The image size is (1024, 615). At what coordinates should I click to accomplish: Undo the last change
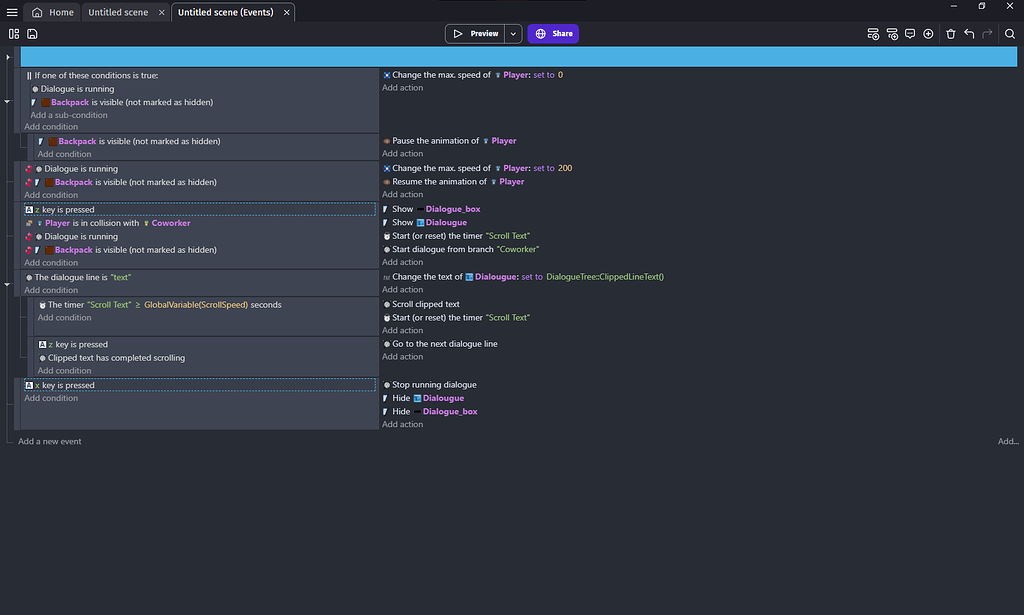[x=968, y=33]
